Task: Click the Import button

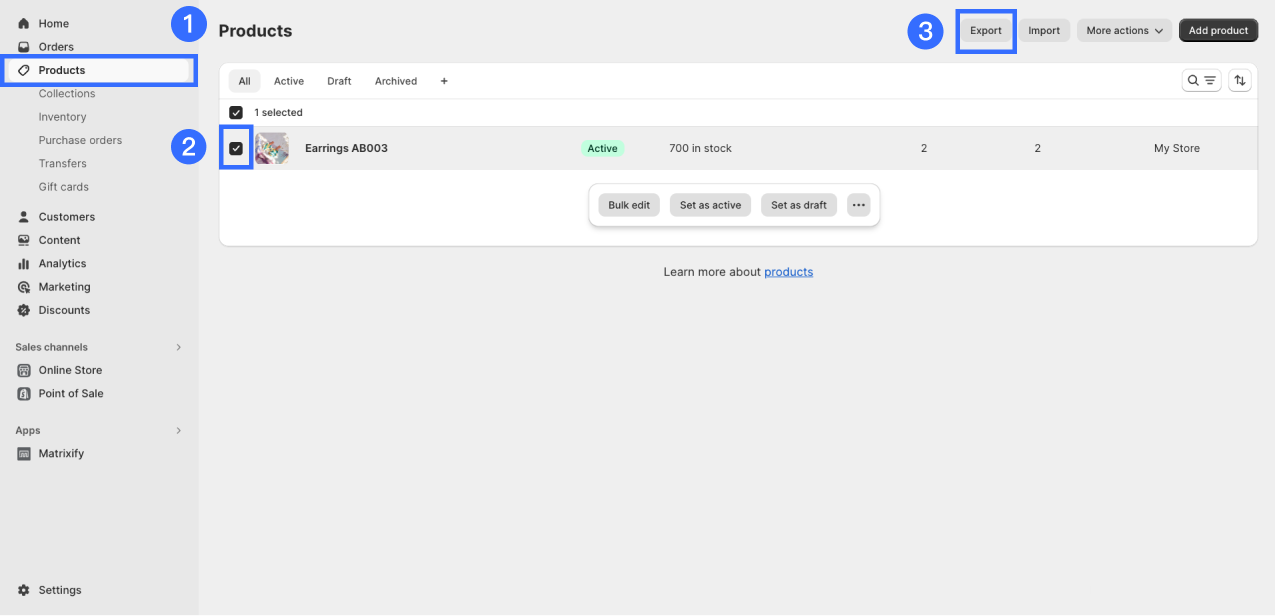Action: [x=1044, y=31]
